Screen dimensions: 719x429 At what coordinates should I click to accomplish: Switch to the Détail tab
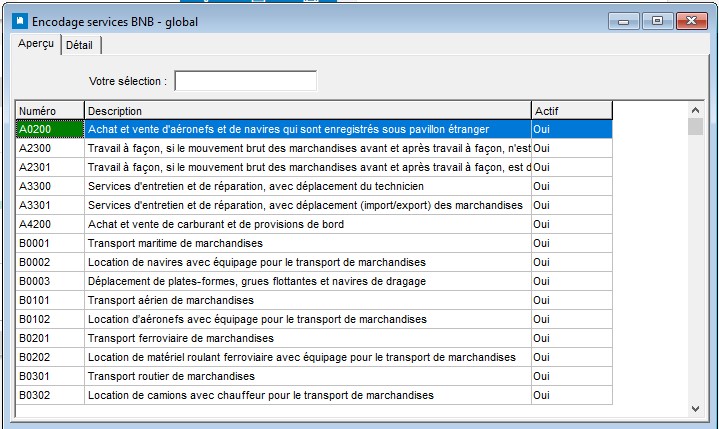click(80, 45)
